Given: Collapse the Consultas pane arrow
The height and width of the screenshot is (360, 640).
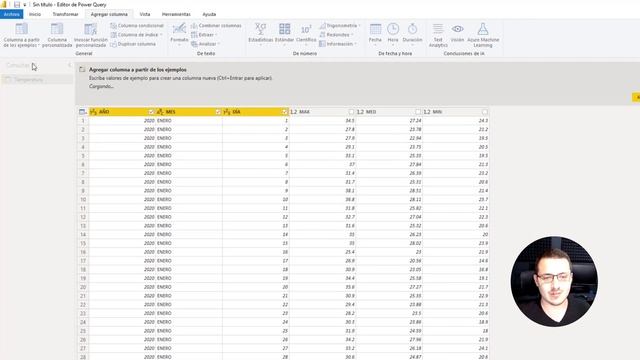Looking at the screenshot, I should click(x=69, y=65).
